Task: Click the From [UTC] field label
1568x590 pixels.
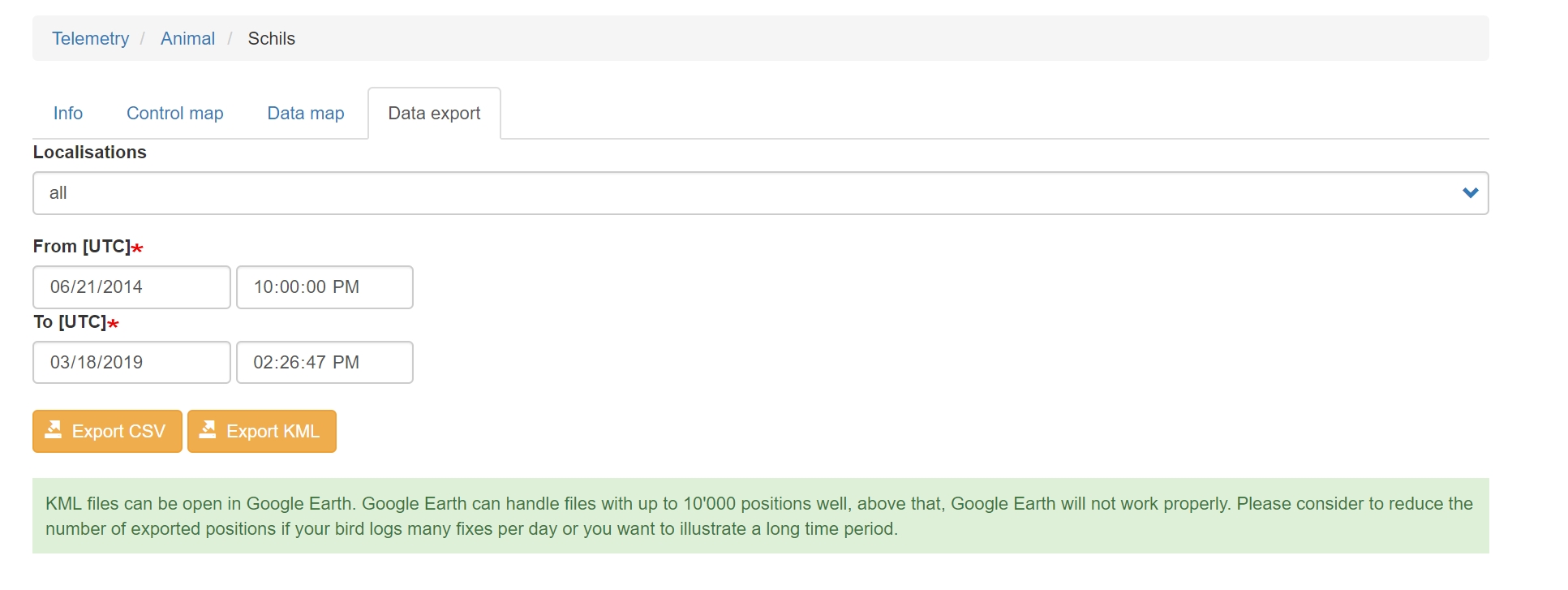Action: pos(81,247)
